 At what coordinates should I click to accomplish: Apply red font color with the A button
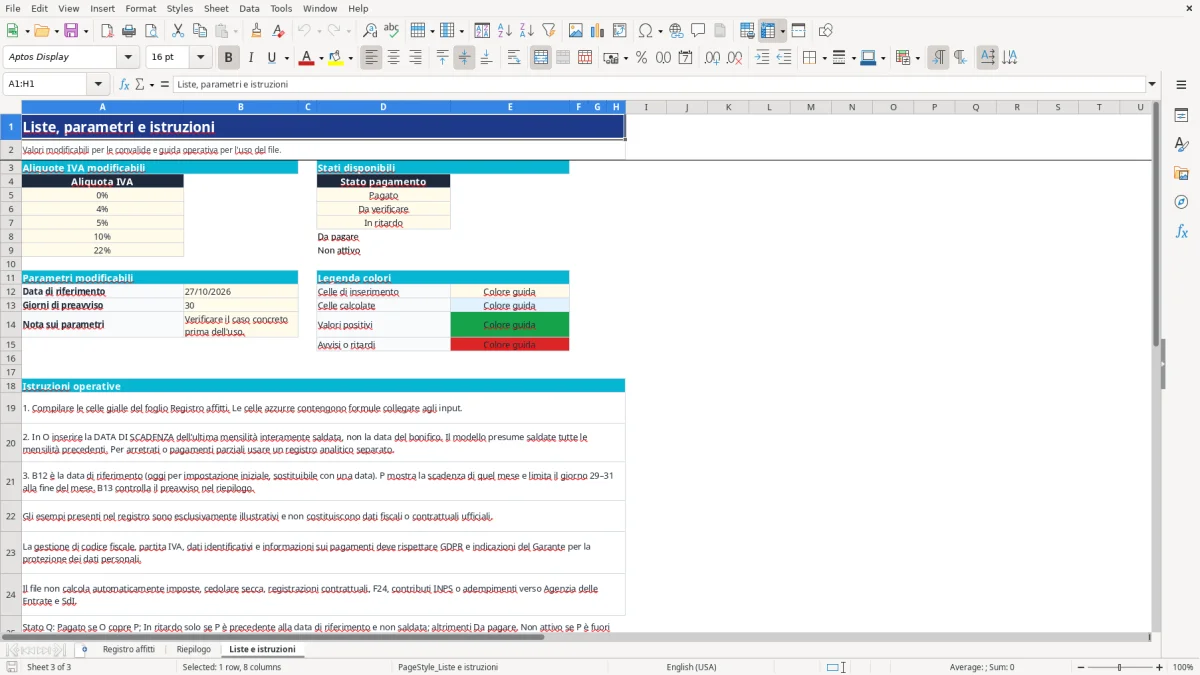306,58
